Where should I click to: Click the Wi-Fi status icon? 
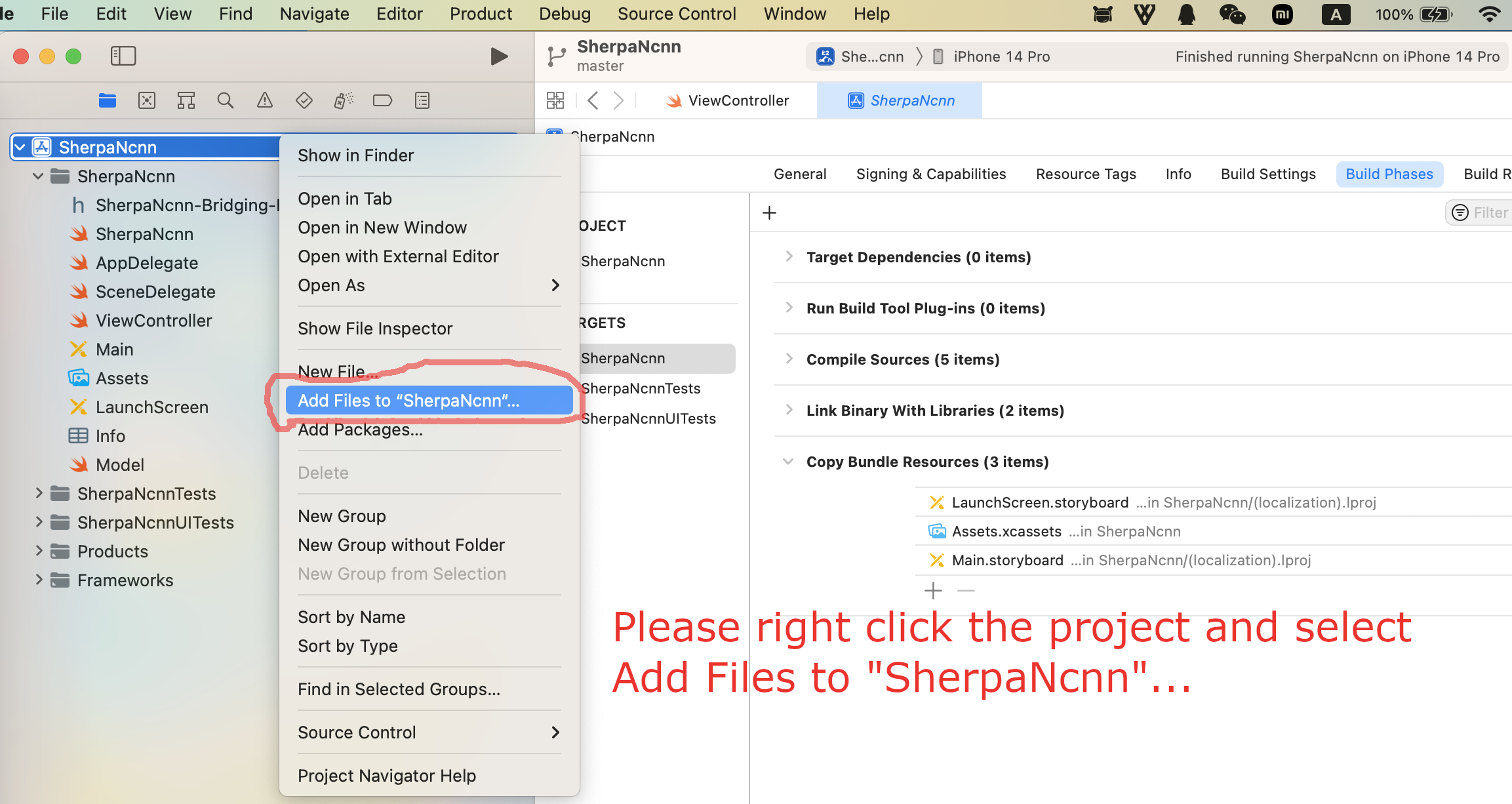(x=1490, y=14)
